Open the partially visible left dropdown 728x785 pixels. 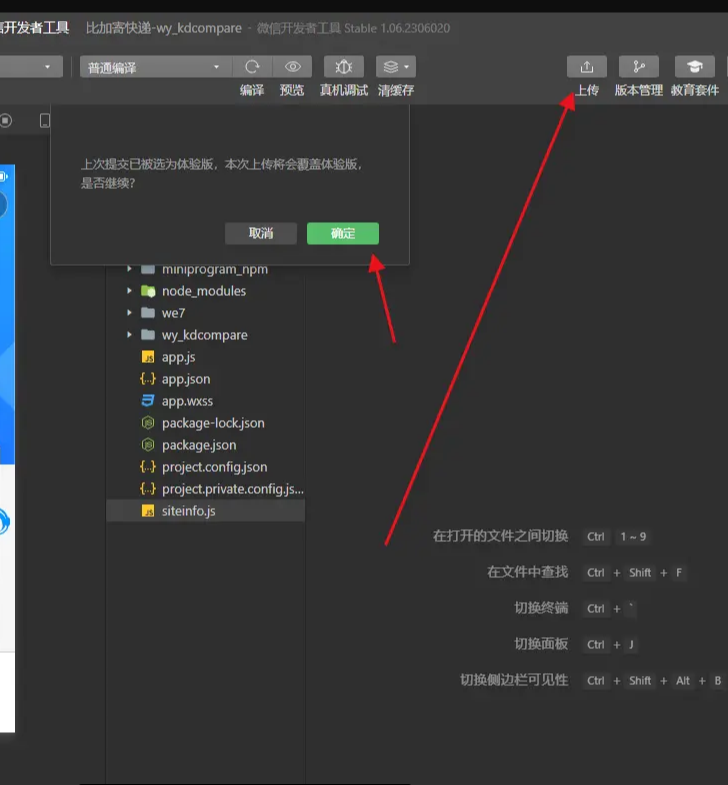coord(31,67)
